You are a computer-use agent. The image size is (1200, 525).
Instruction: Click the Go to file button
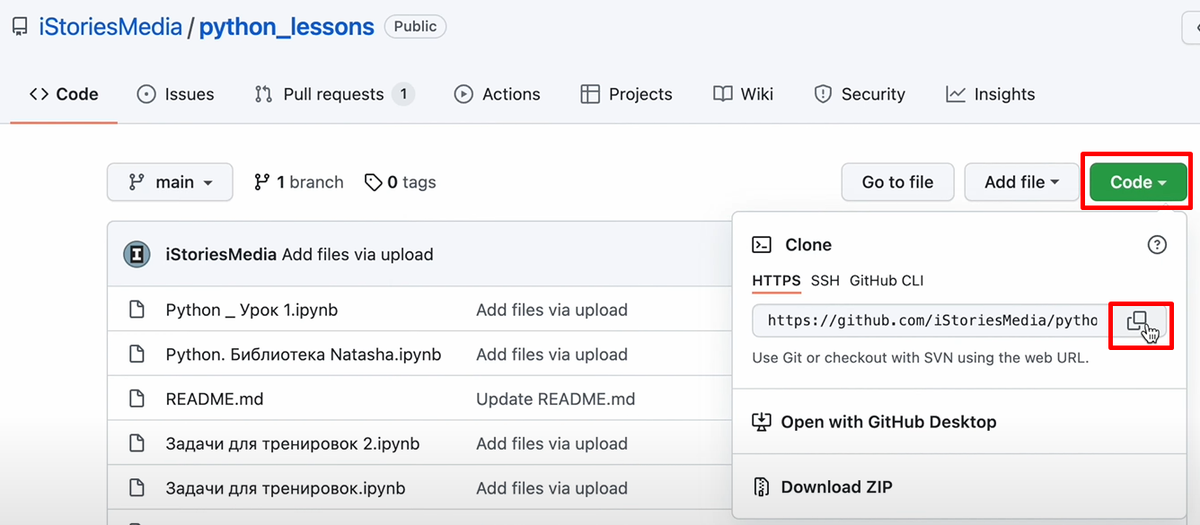click(x=897, y=182)
